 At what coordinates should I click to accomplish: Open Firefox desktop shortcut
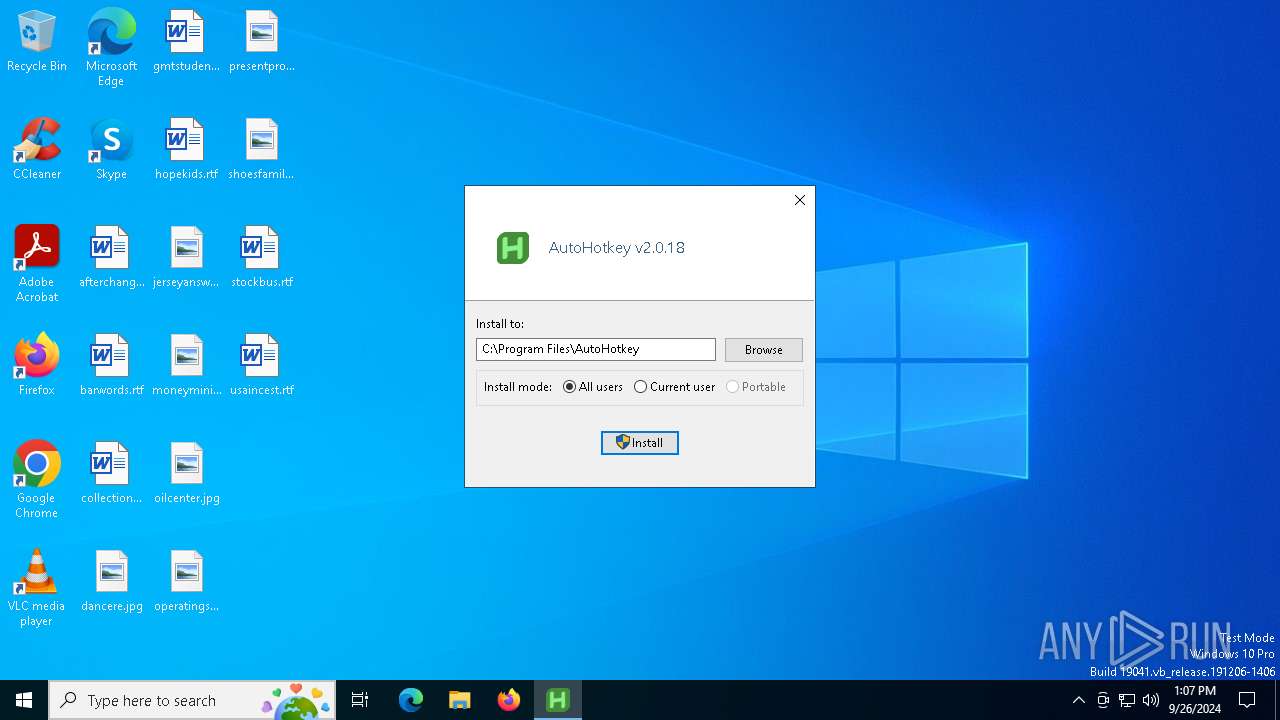click(37, 366)
